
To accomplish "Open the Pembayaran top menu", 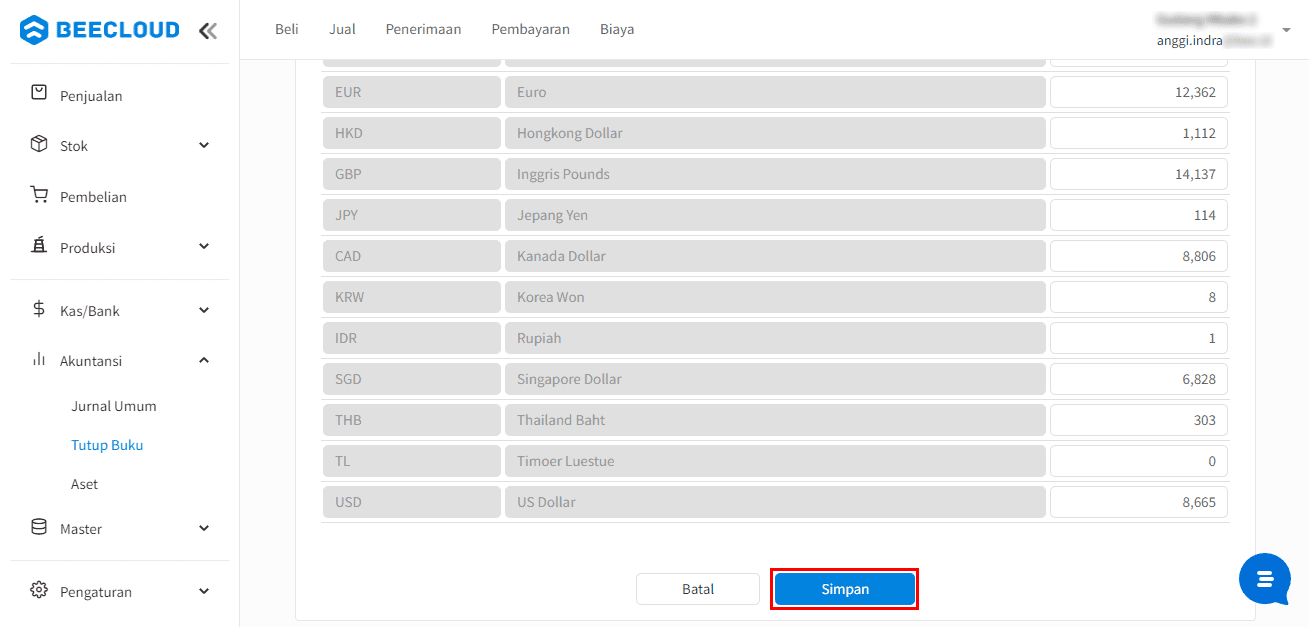I will [530, 29].
